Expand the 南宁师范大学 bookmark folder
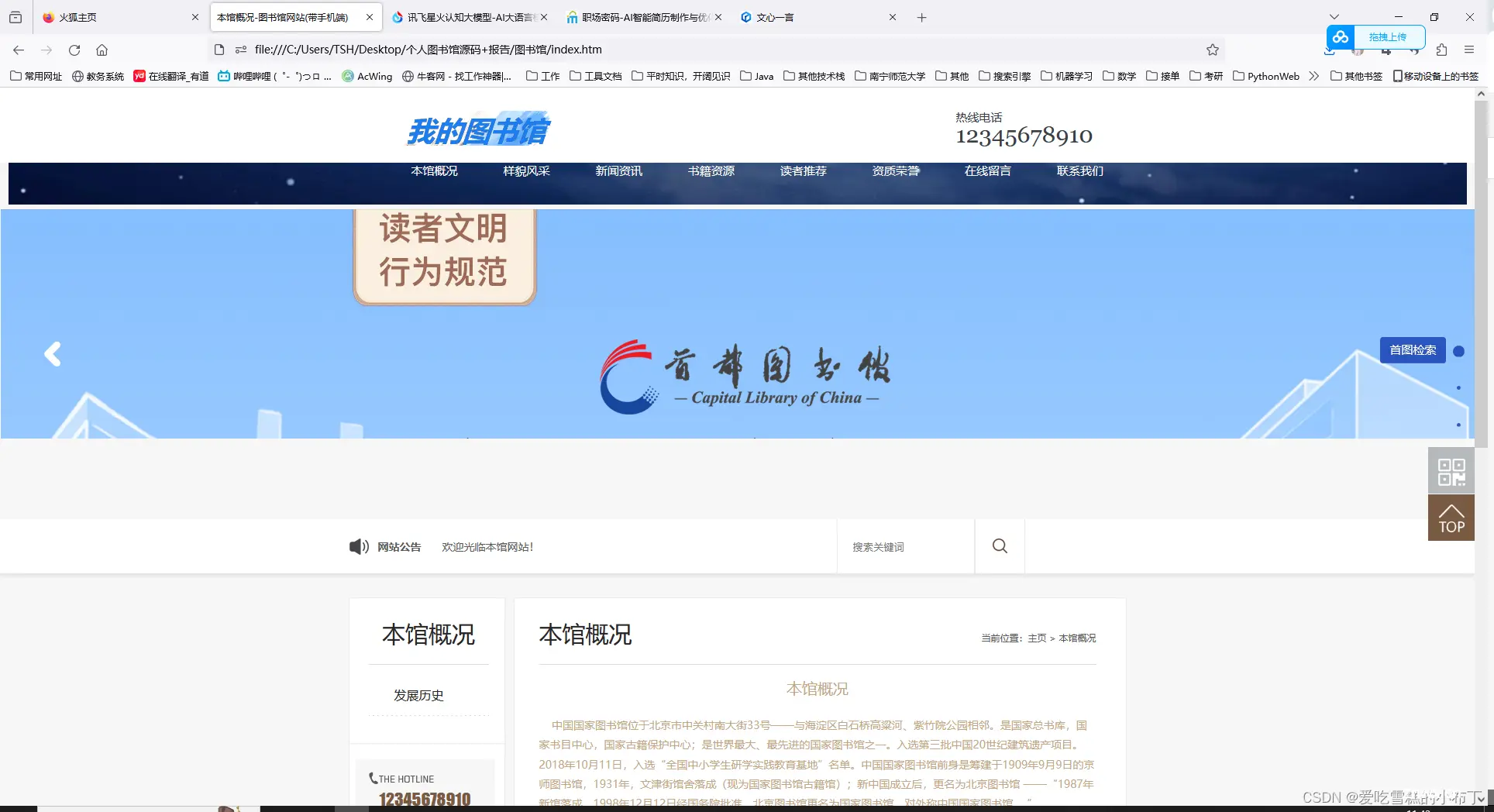Screen dimensions: 1494x812 point(890,76)
